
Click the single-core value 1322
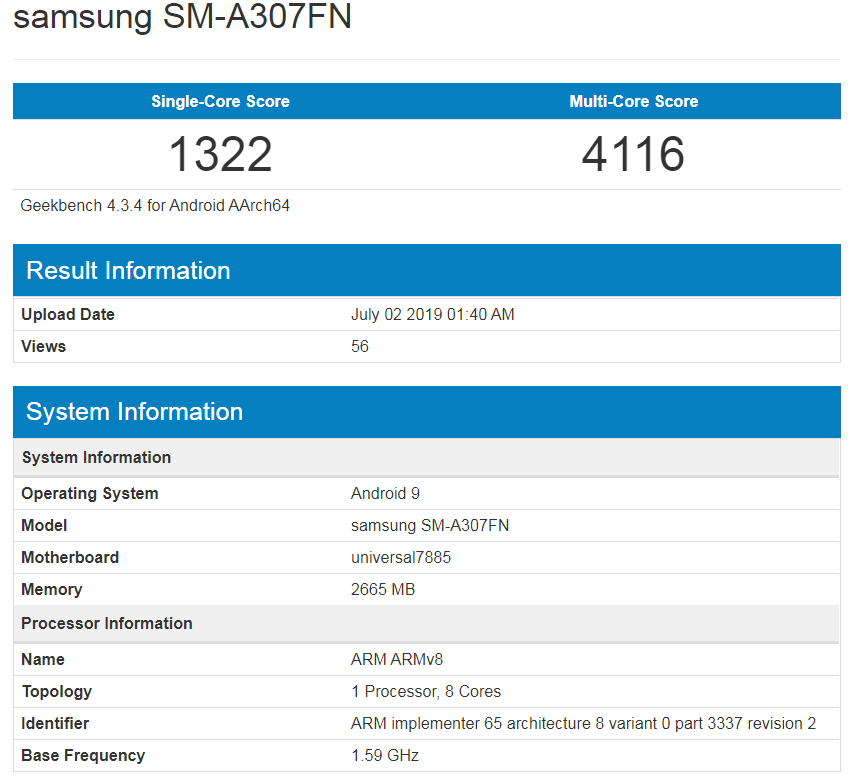(220, 154)
